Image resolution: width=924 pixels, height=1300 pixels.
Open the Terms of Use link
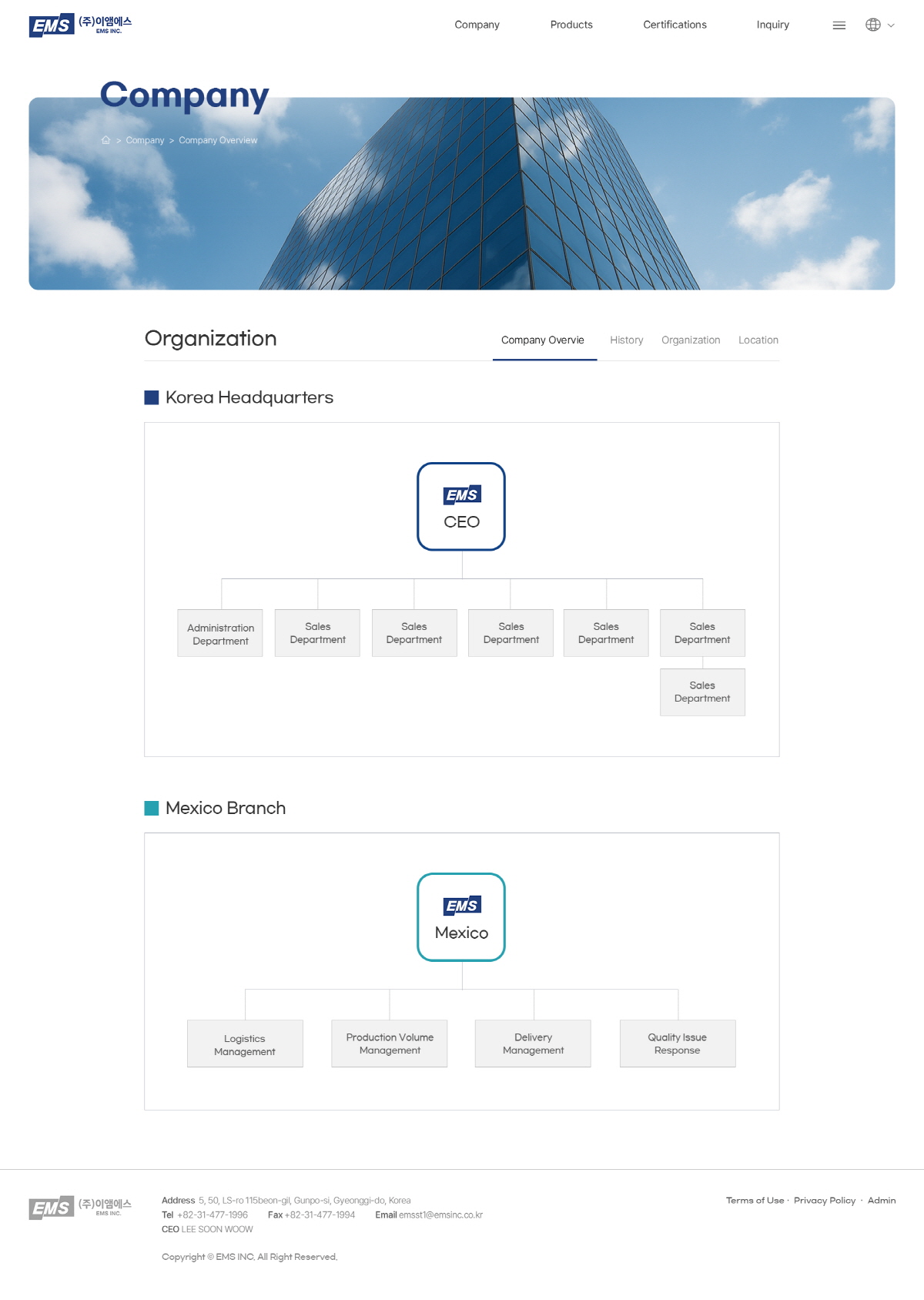click(755, 1201)
